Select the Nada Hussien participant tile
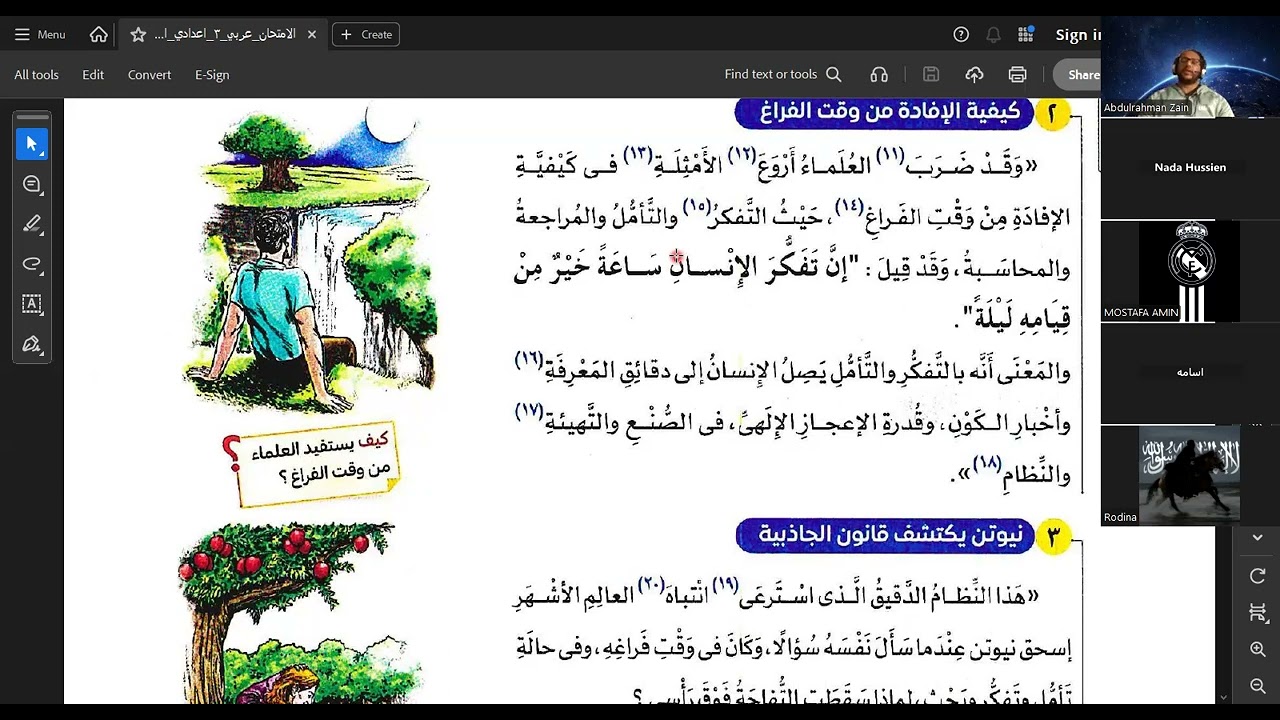The width and height of the screenshot is (1280, 720). (1190, 167)
